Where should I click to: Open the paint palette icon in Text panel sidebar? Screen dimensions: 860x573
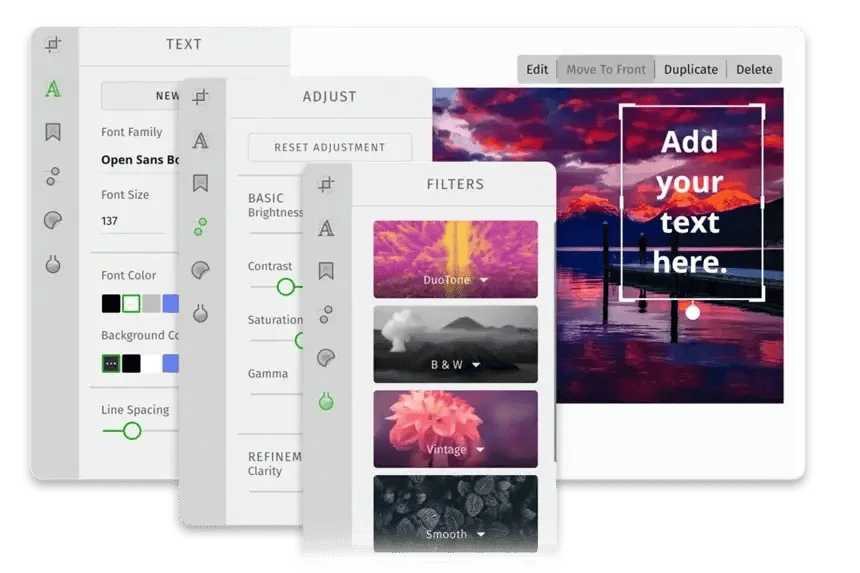click(x=53, y=220)
